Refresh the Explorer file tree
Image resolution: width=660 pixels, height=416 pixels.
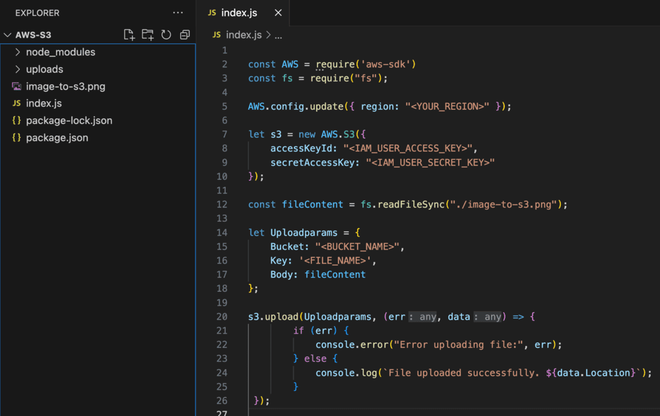click(x=166, y=35)
